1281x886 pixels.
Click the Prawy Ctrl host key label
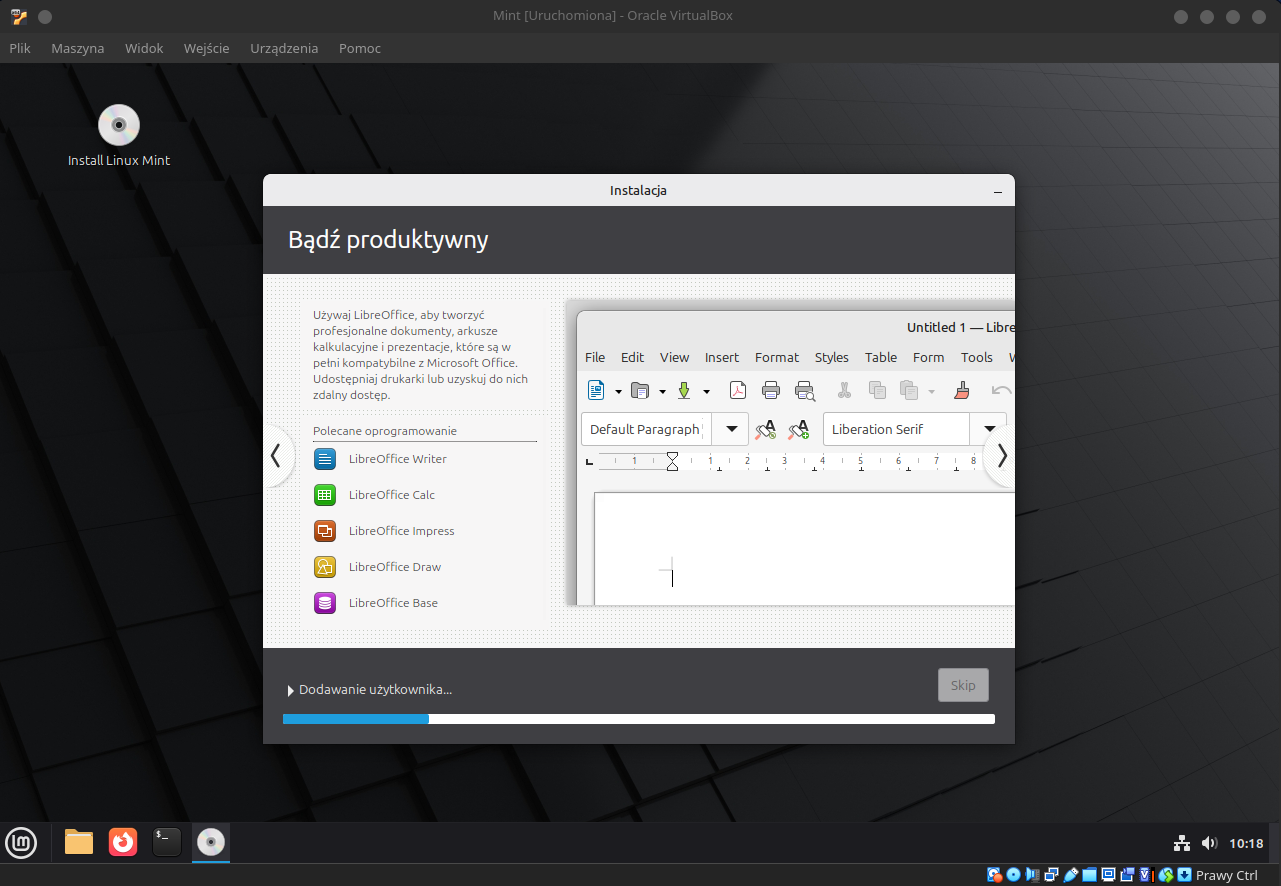point(1227,875)
